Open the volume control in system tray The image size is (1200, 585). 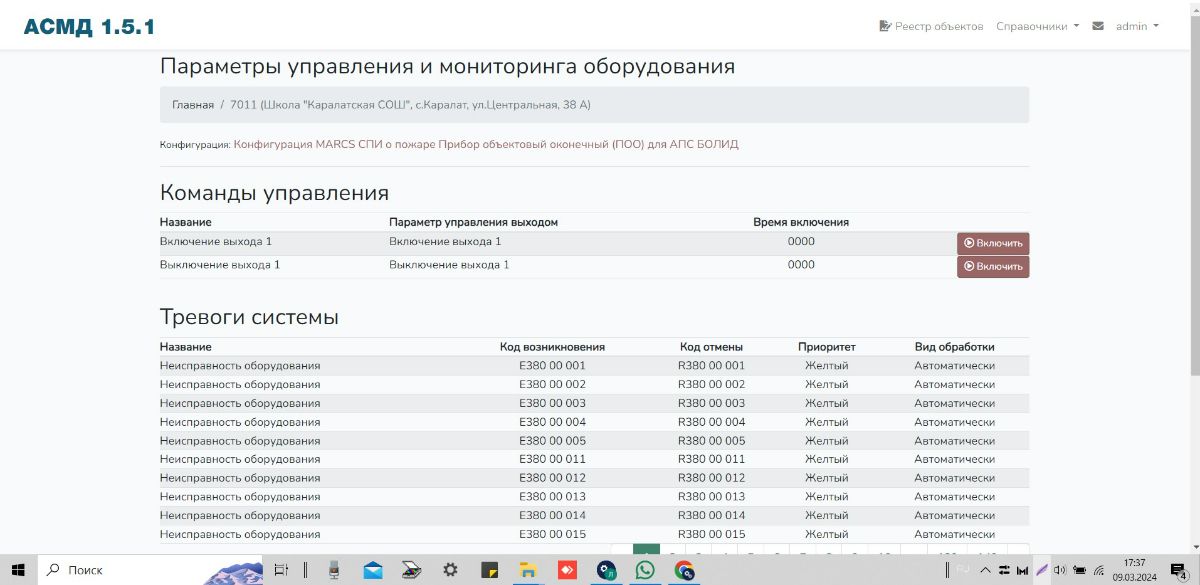1060,570
